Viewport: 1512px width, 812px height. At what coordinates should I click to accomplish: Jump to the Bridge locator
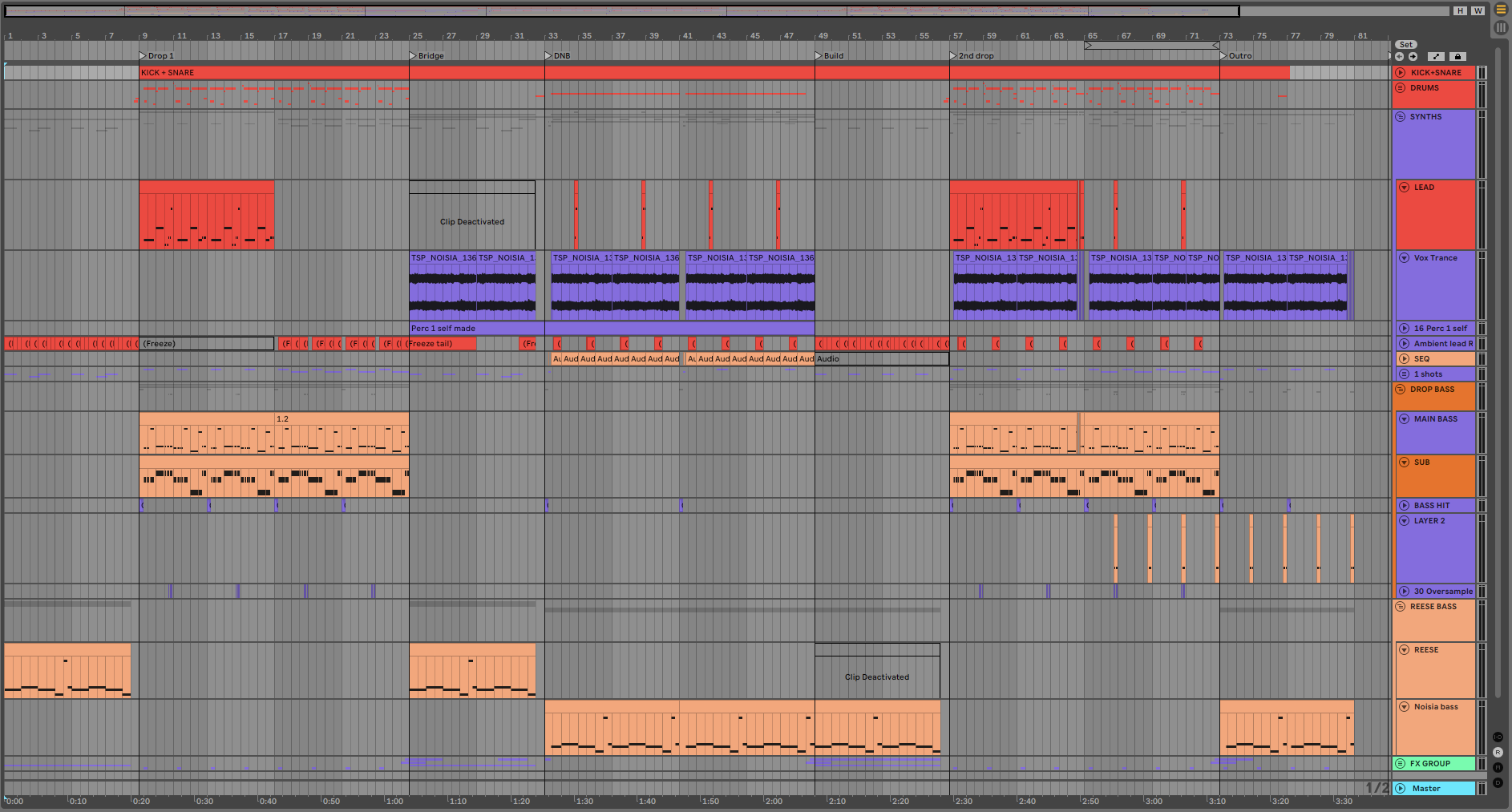tap(427, 56)
